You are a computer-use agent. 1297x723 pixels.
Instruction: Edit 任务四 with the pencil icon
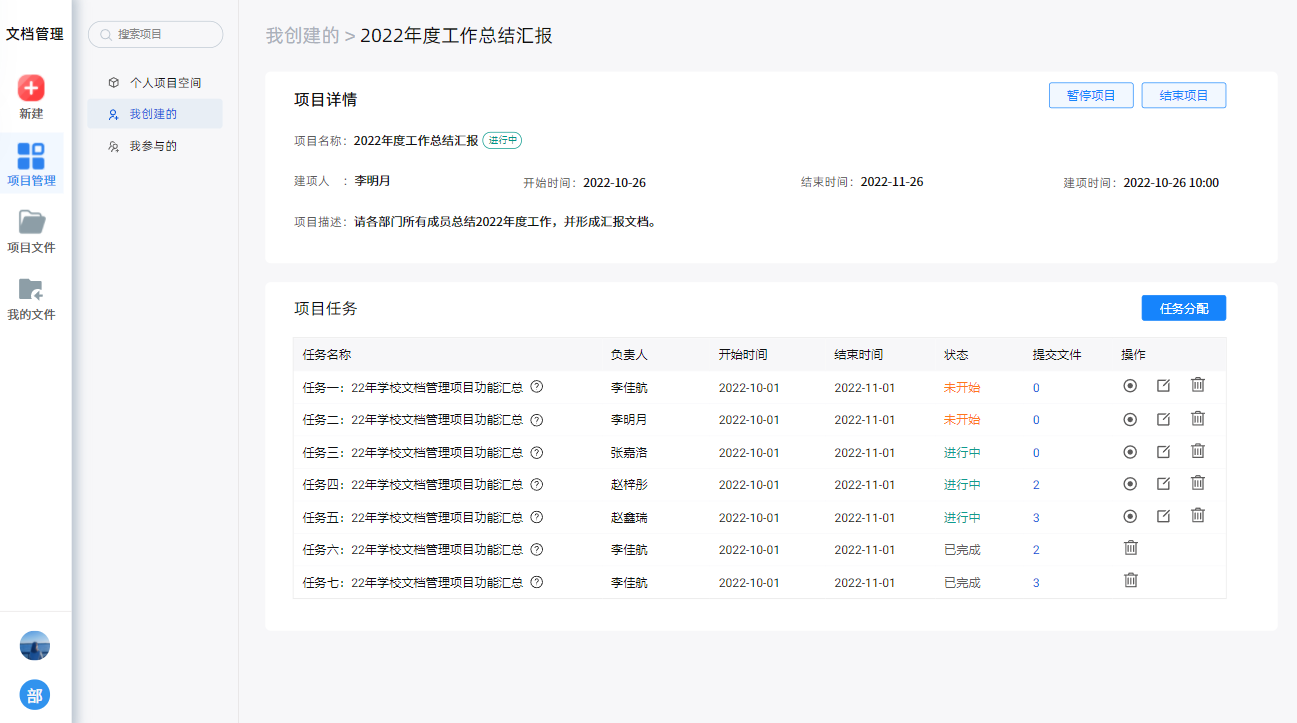(1163, 484)
